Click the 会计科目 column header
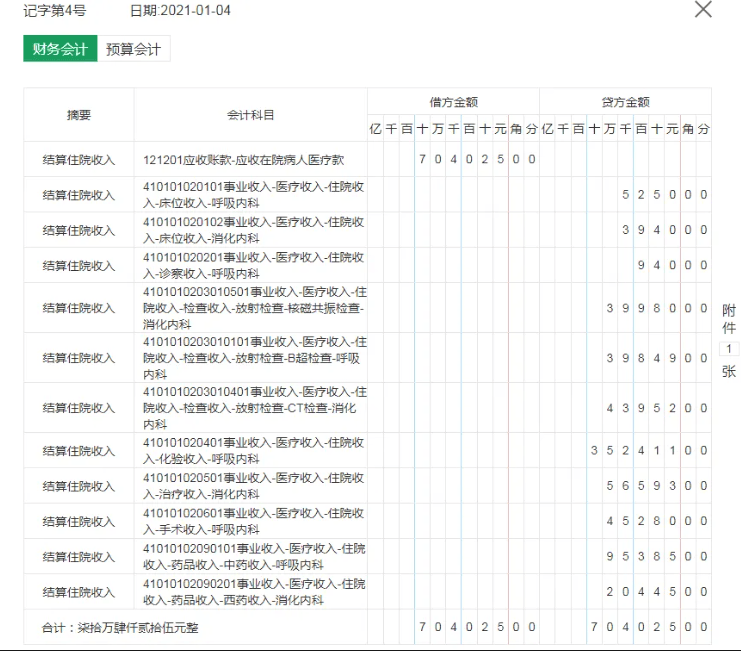This screenshot has height=655, width=741. point(250,115)
